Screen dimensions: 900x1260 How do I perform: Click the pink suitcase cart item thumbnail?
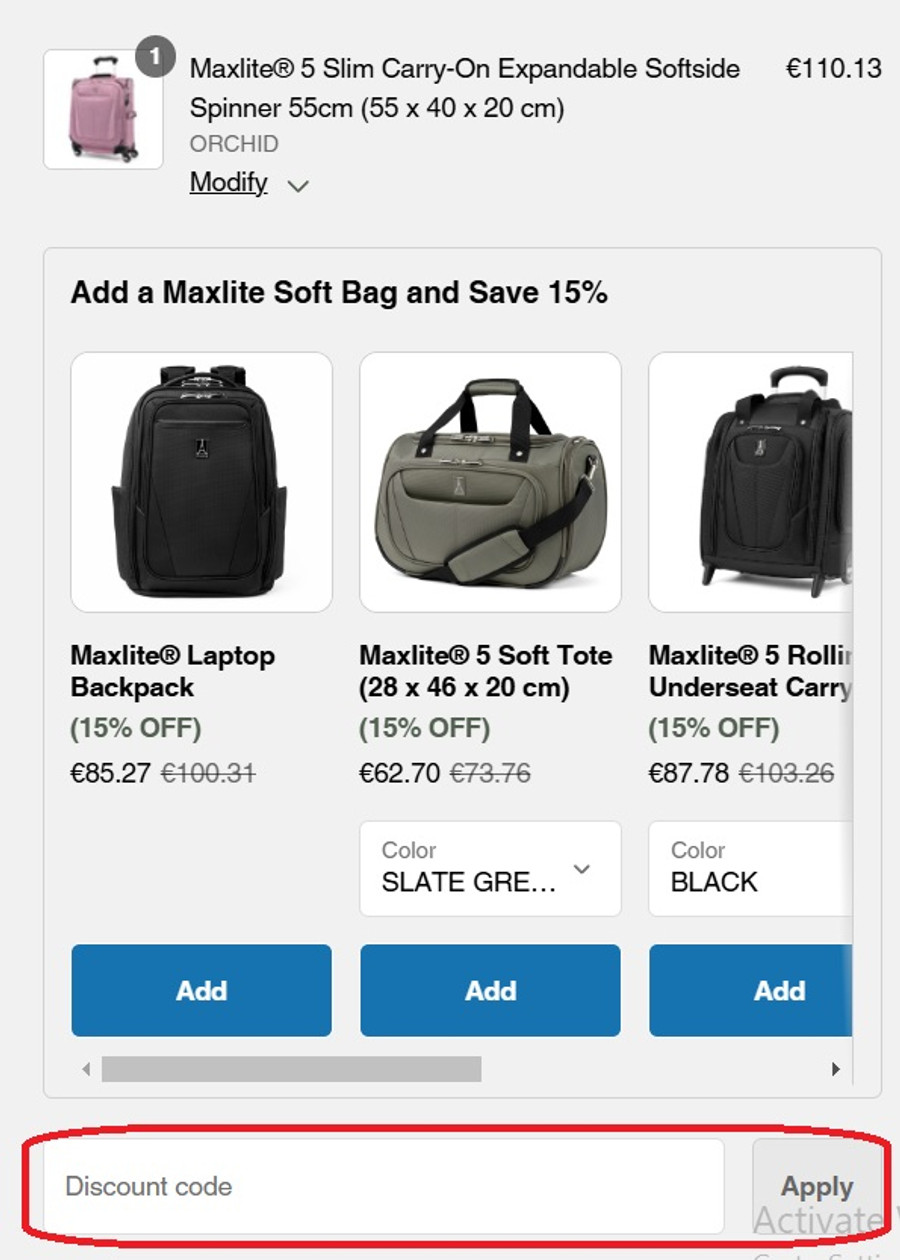tap(103, 109)
